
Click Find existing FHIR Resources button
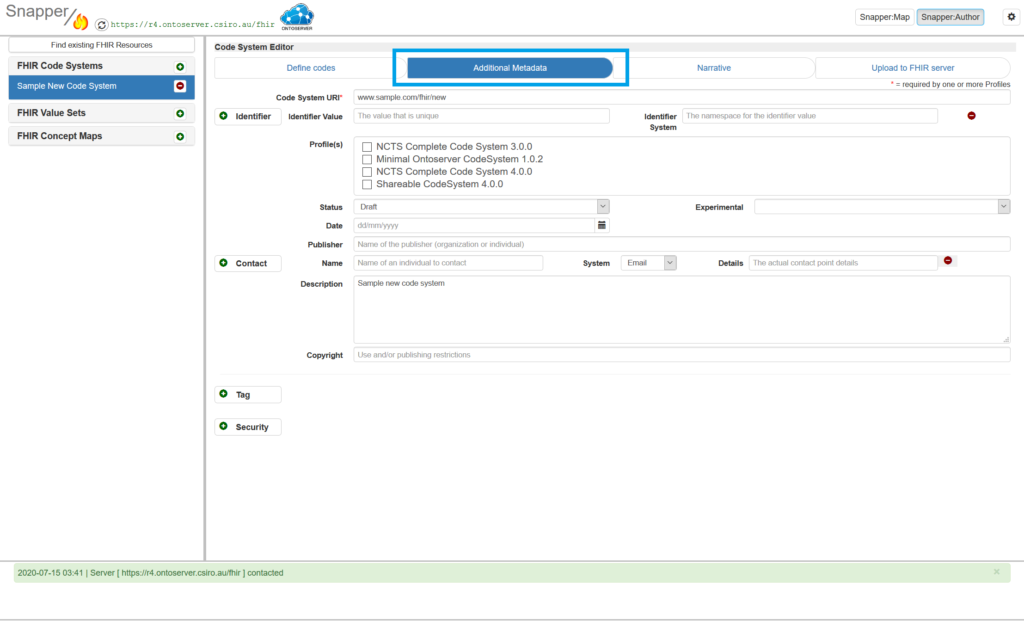coord(101,45)
